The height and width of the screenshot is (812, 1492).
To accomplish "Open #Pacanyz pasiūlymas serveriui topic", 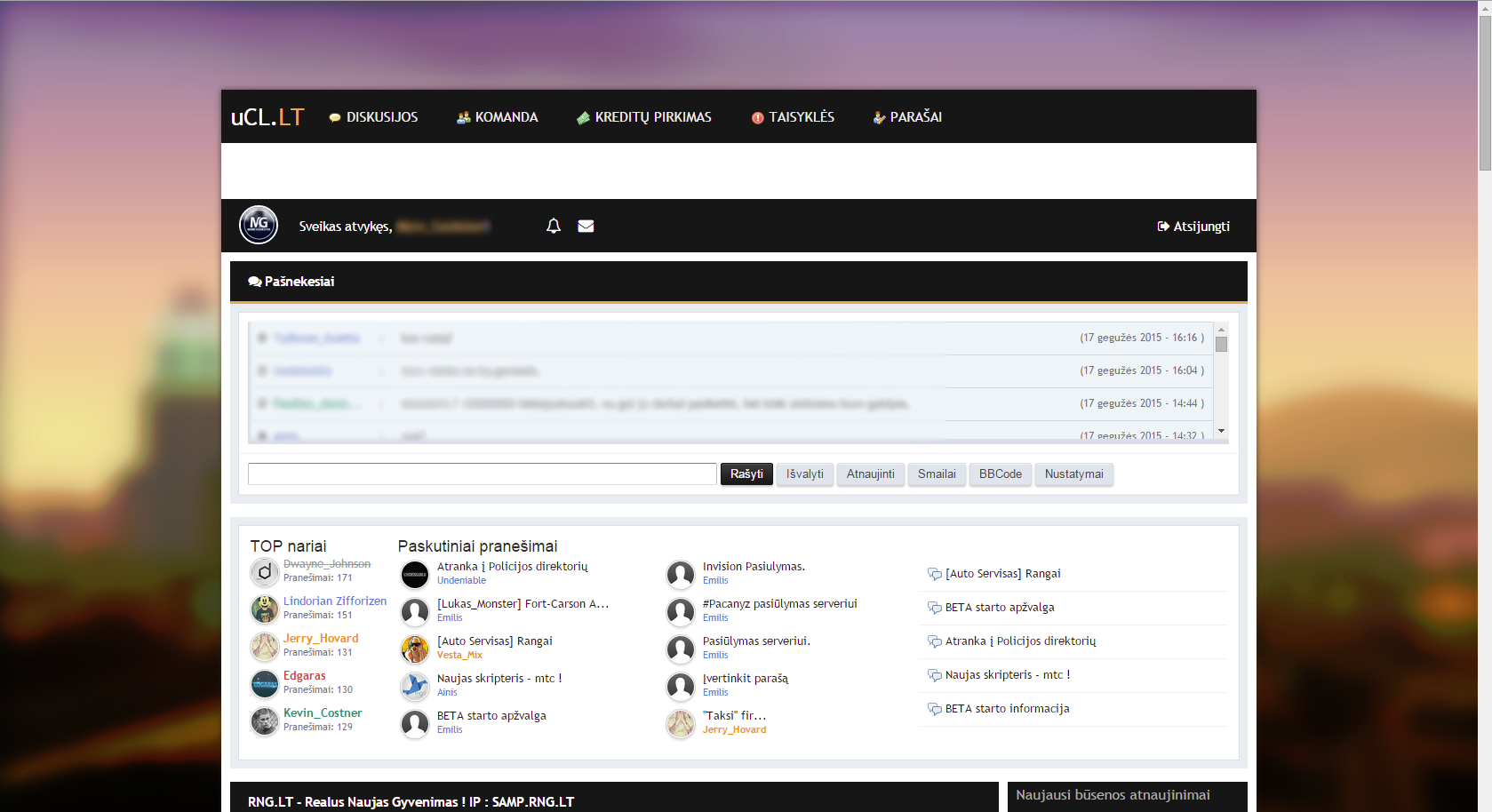I will click(x=780, y=604).
